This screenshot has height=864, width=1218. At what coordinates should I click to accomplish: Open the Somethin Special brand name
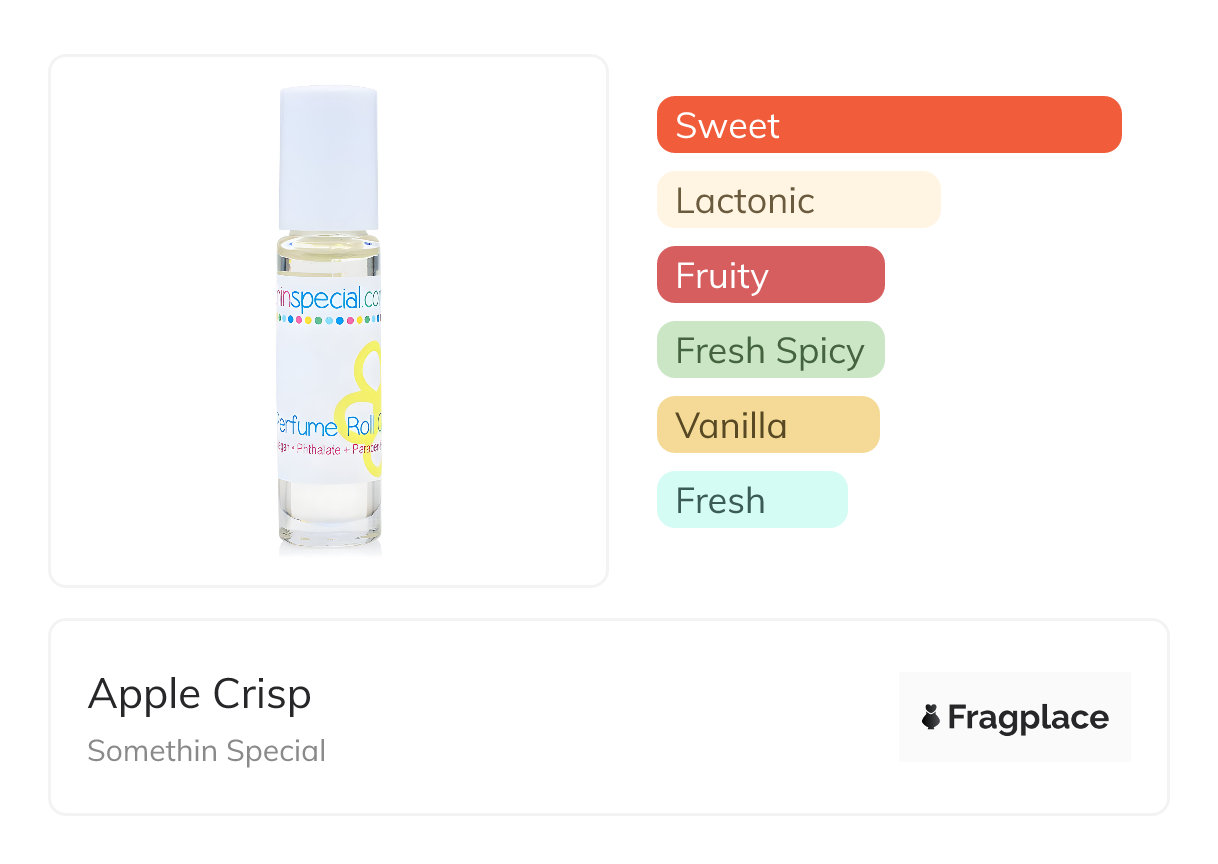click(206, 751)
